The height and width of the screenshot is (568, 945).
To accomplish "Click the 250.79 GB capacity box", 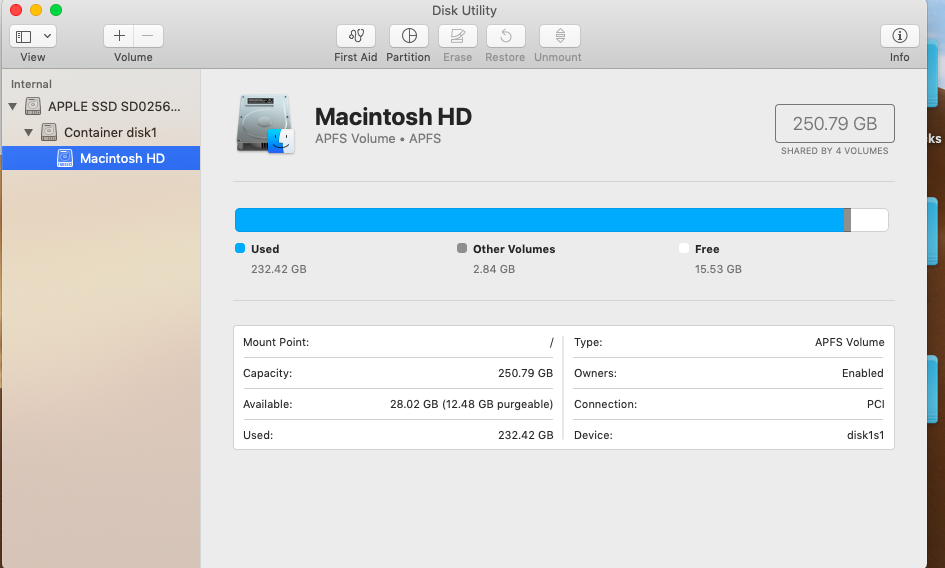I will click(835, 124).
